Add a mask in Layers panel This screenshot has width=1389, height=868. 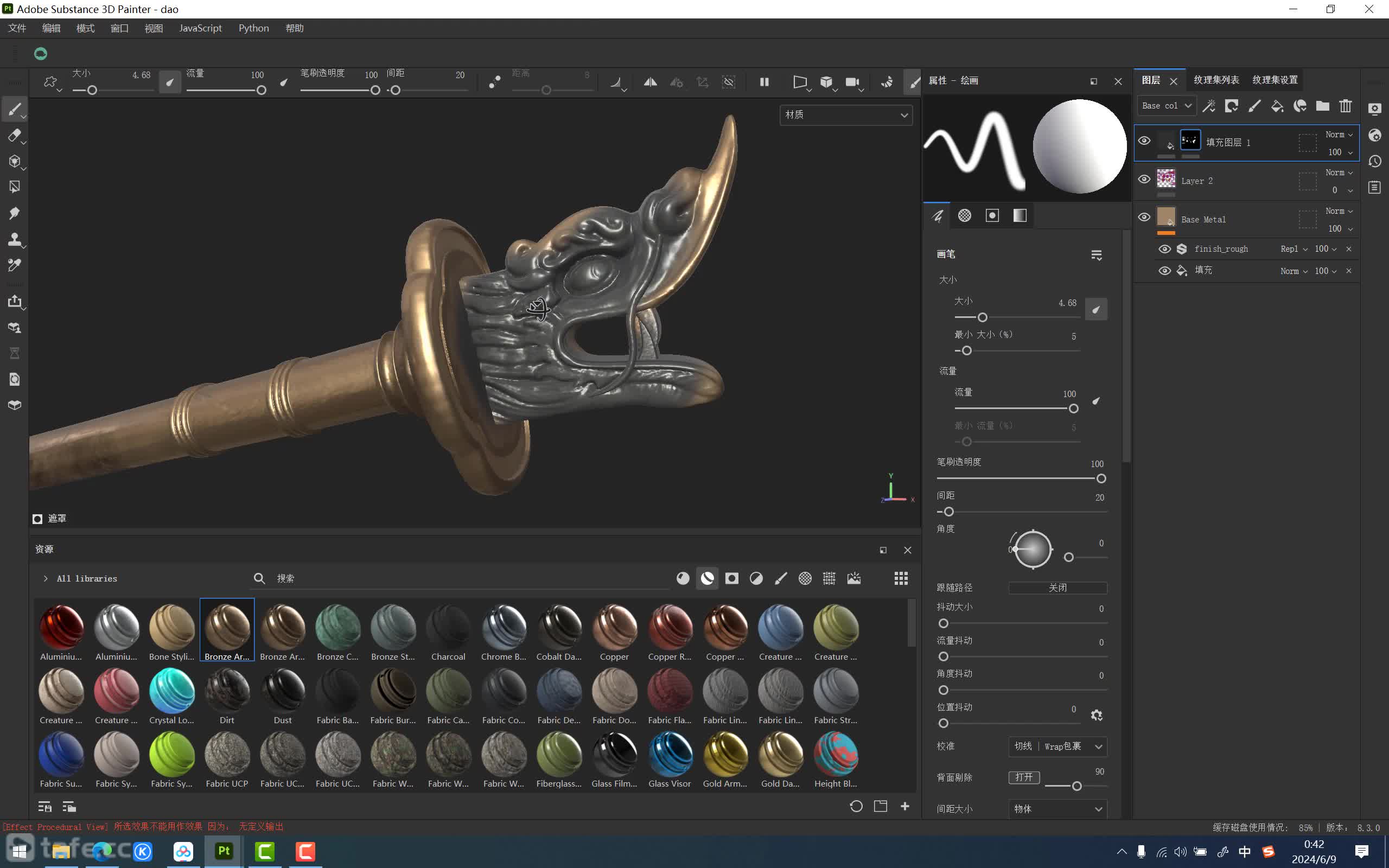1232,106
